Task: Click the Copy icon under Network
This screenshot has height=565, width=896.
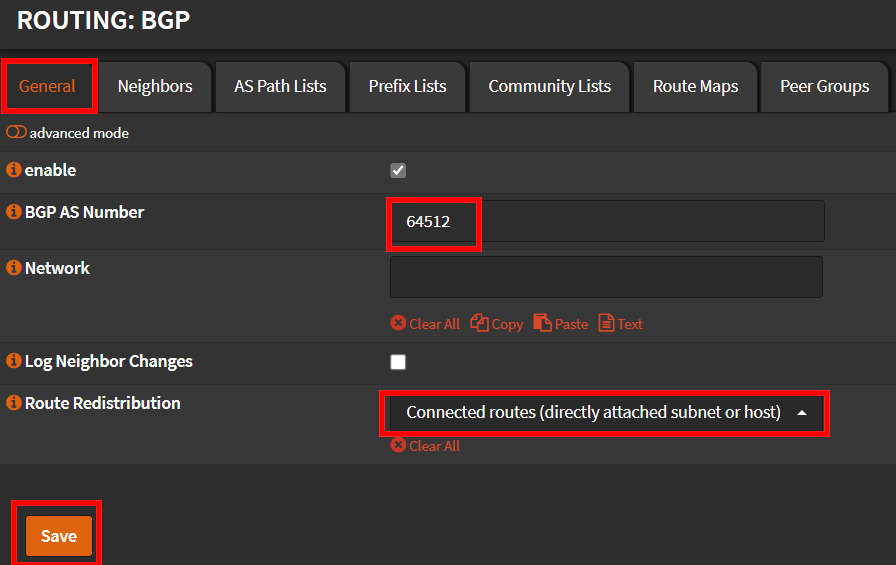Action: pyautogui.click(x=480, y=323)
